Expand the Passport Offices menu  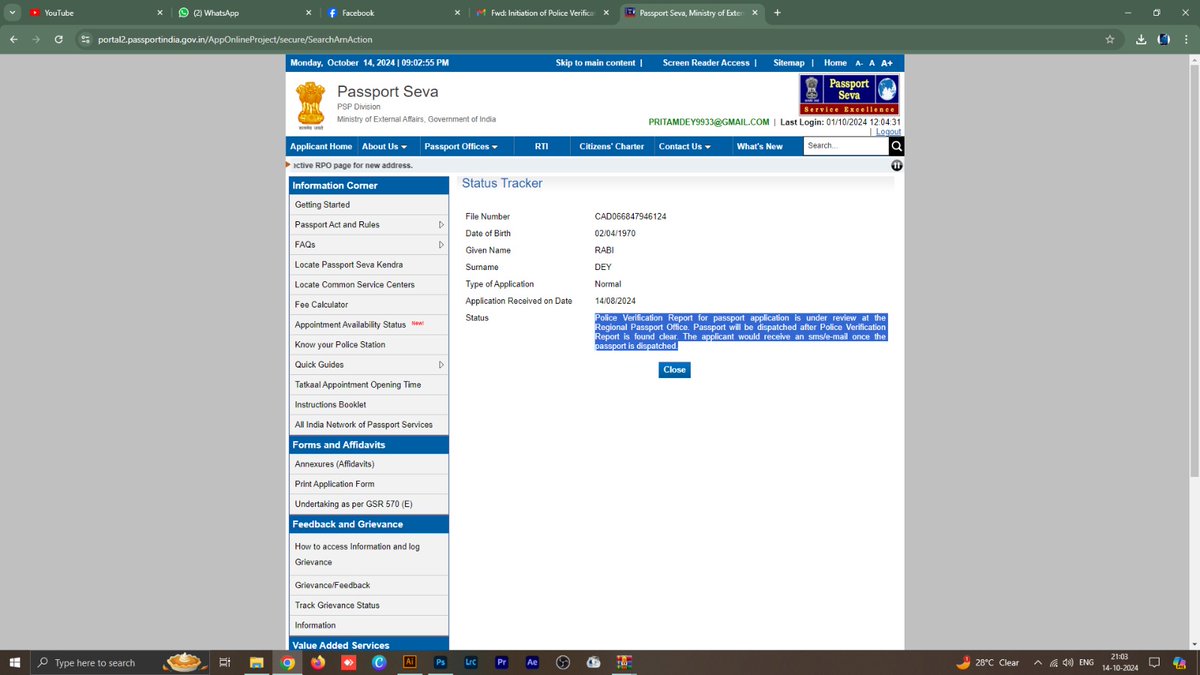pyautogui.click(x=461, y=146)
